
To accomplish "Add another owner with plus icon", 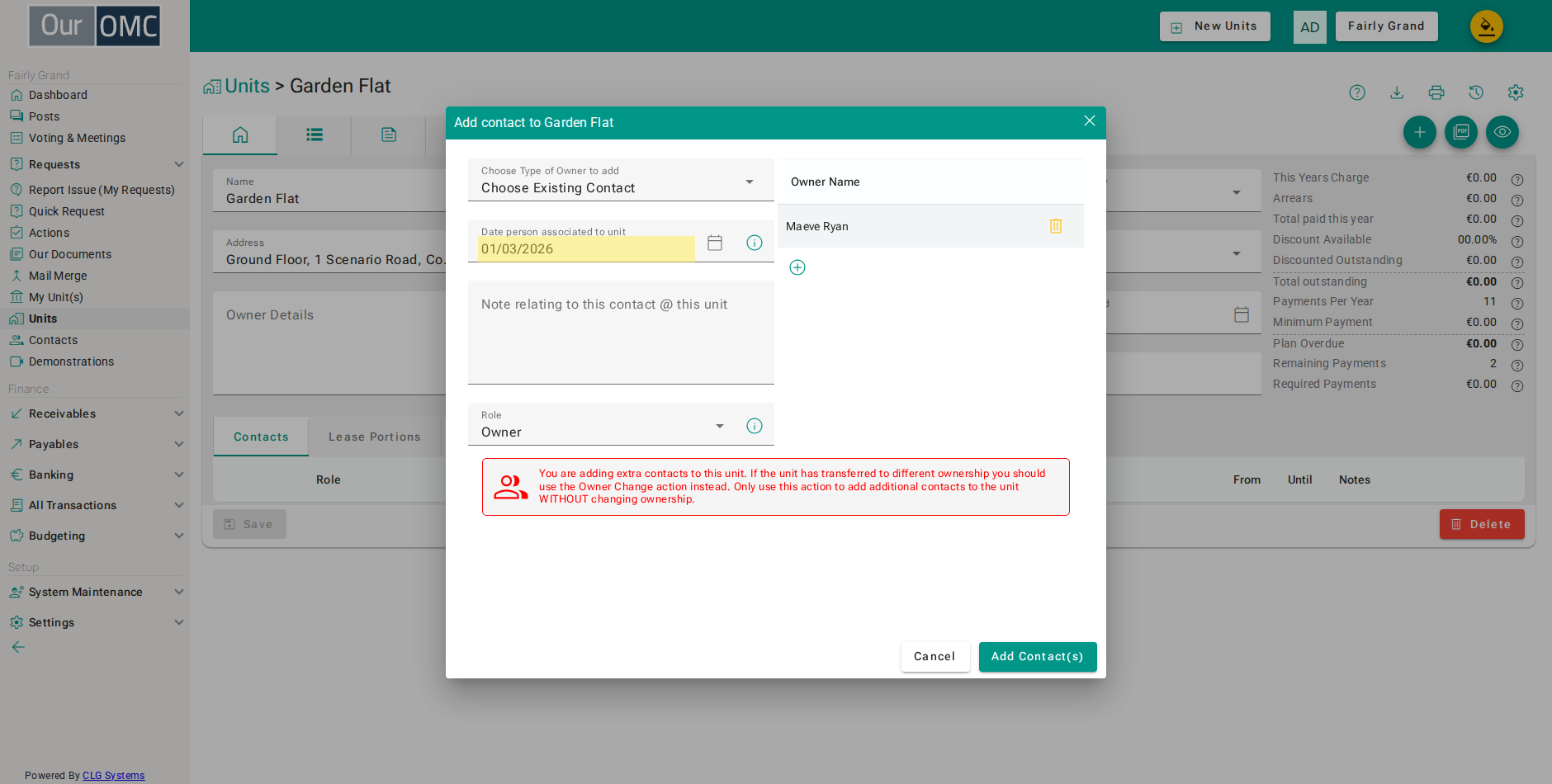I will [x=797, y=267].
